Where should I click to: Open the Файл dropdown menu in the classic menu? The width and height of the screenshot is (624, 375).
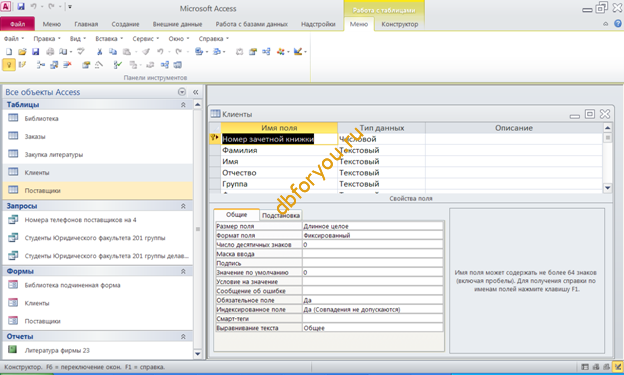(14, 39)
